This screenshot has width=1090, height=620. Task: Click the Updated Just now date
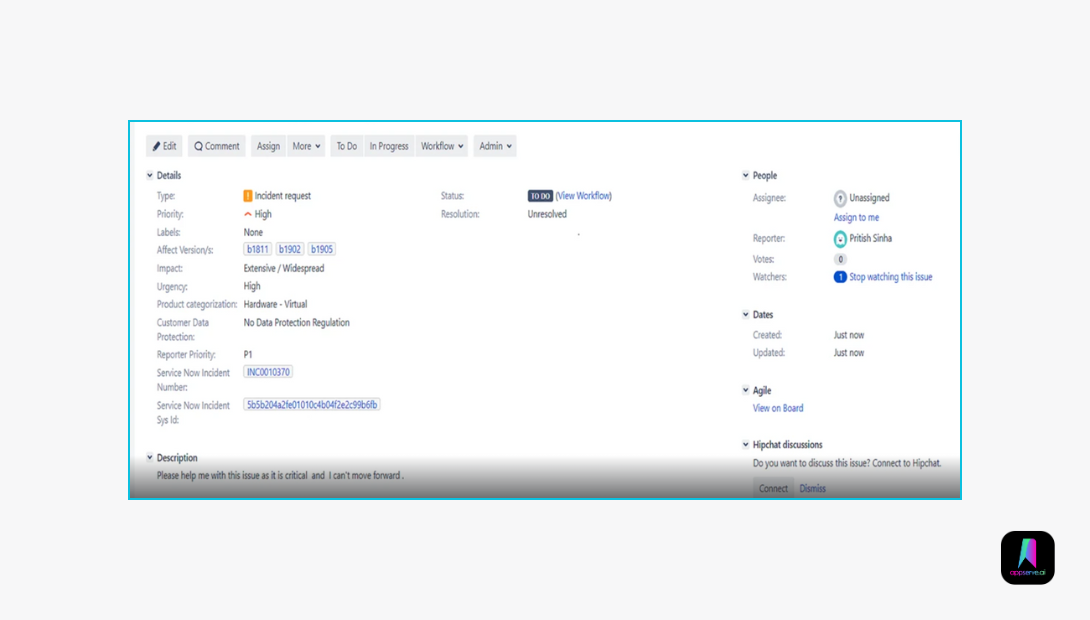(x=849, y=353)
